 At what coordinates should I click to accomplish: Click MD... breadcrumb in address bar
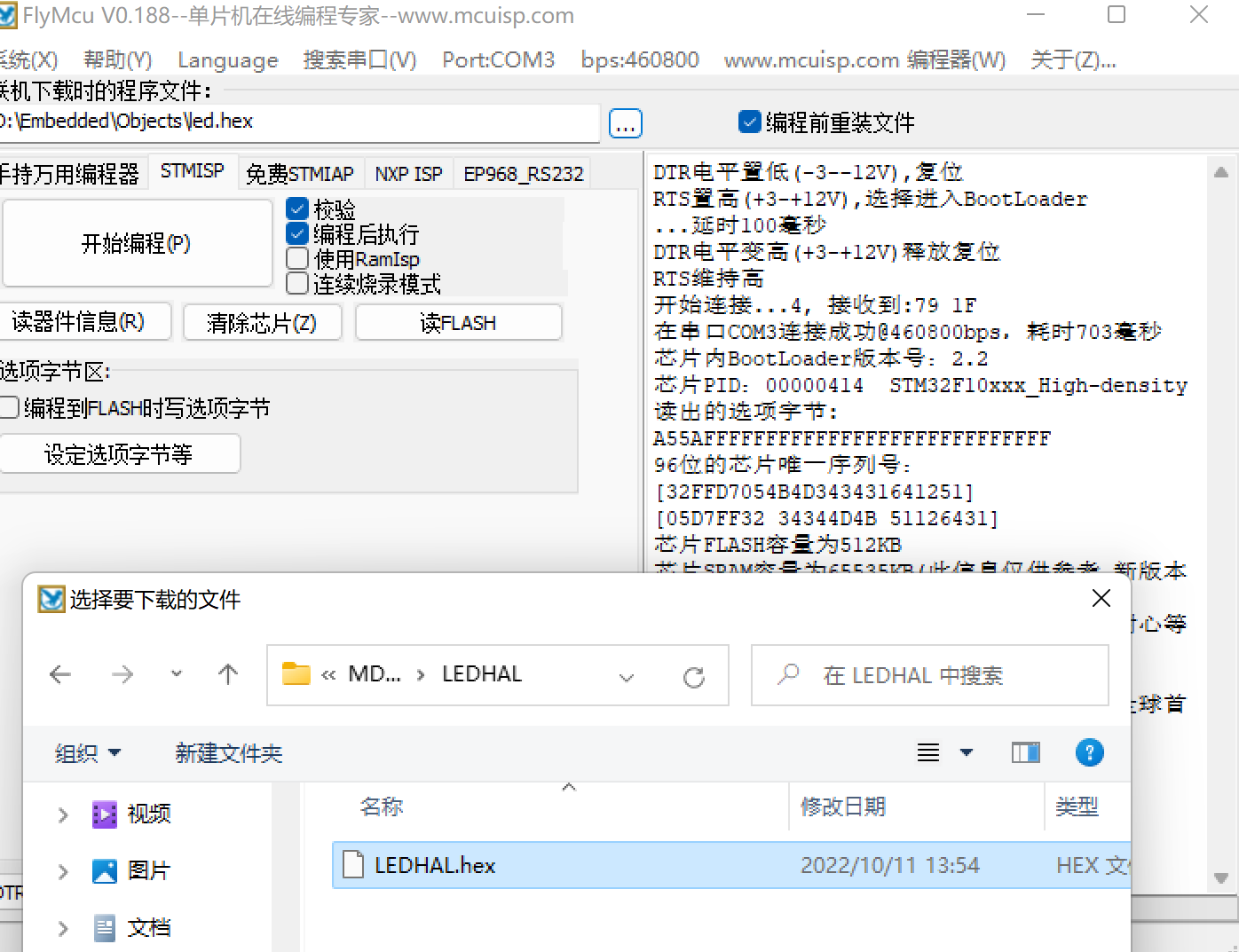[375, 674]
